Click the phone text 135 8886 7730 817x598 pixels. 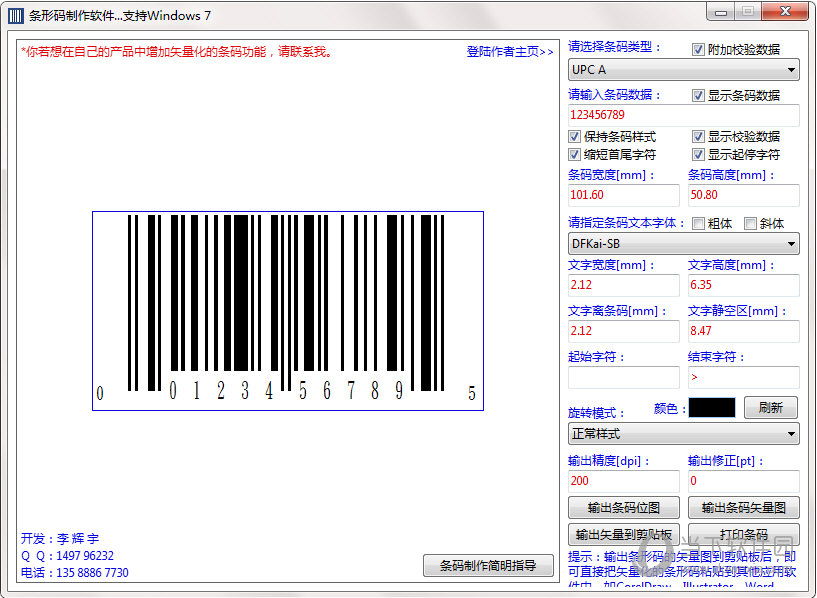[x=92, y=573]
